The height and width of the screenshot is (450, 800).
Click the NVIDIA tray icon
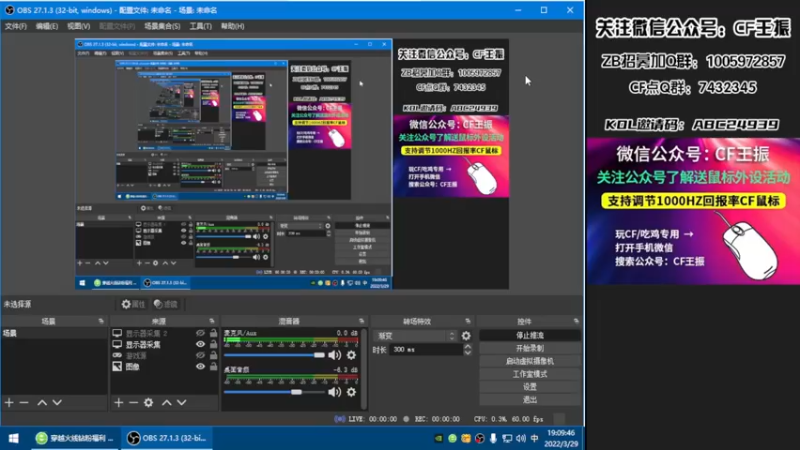(438, 438)
